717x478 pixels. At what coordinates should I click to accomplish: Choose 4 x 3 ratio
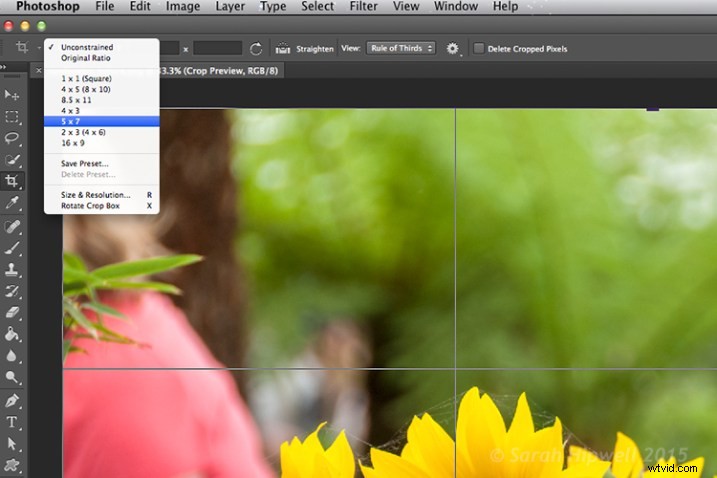click(102, 111)
